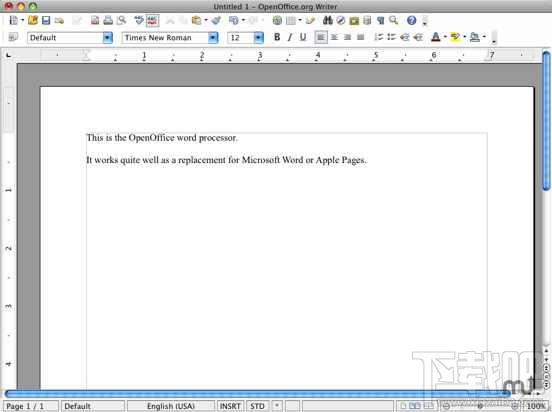Open Zoom magnifier icon in toolbar
552x412 pixels.
(x=394, y=20)
